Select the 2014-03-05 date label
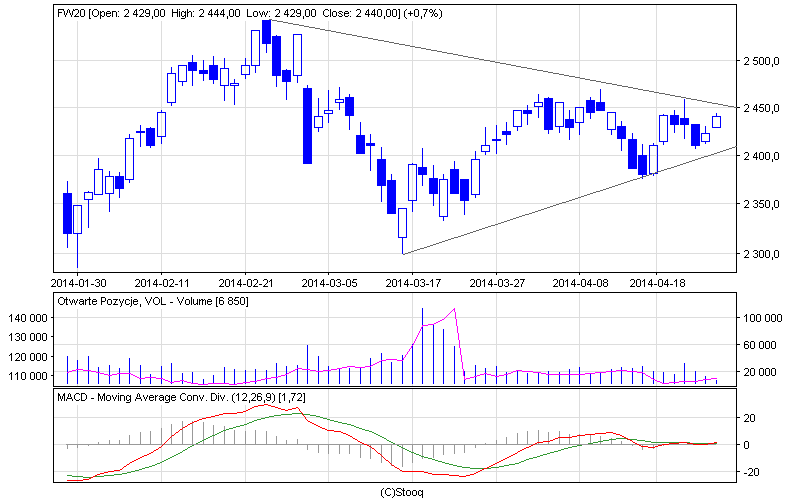This screenshot has width=800, height=500. [330, 283]
